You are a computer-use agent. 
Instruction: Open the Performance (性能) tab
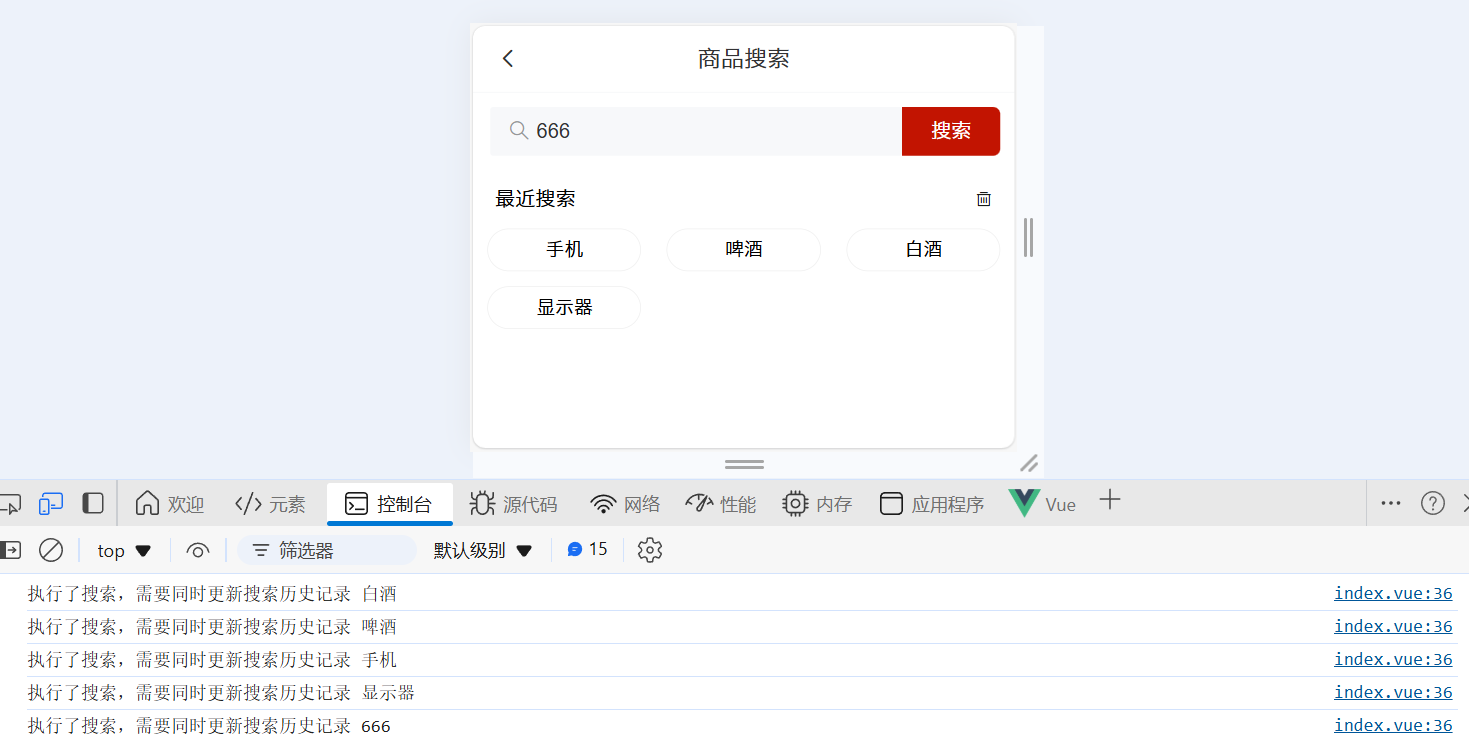pos(721,504)
